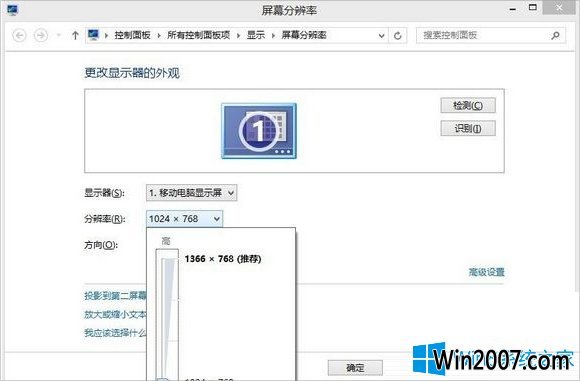Open the window system menu icon
Screen dimensions: 580x381
12,9
